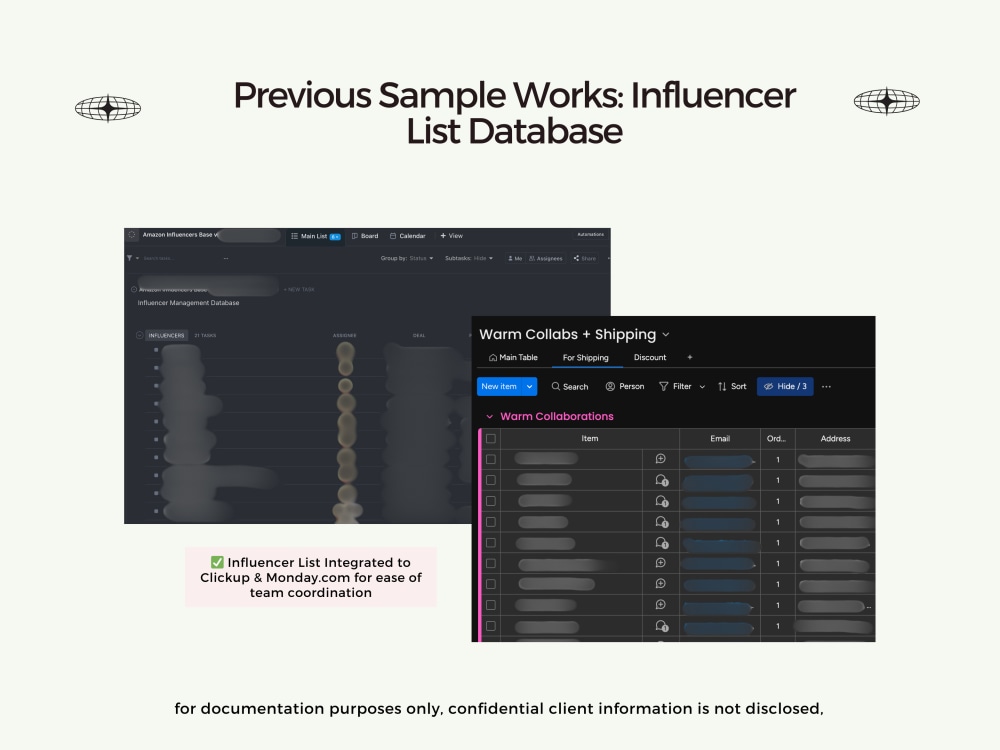Click the 21 TASKS count label
Image resolution: width=1000 pixels, height=750 pixels.
[205, 335]
